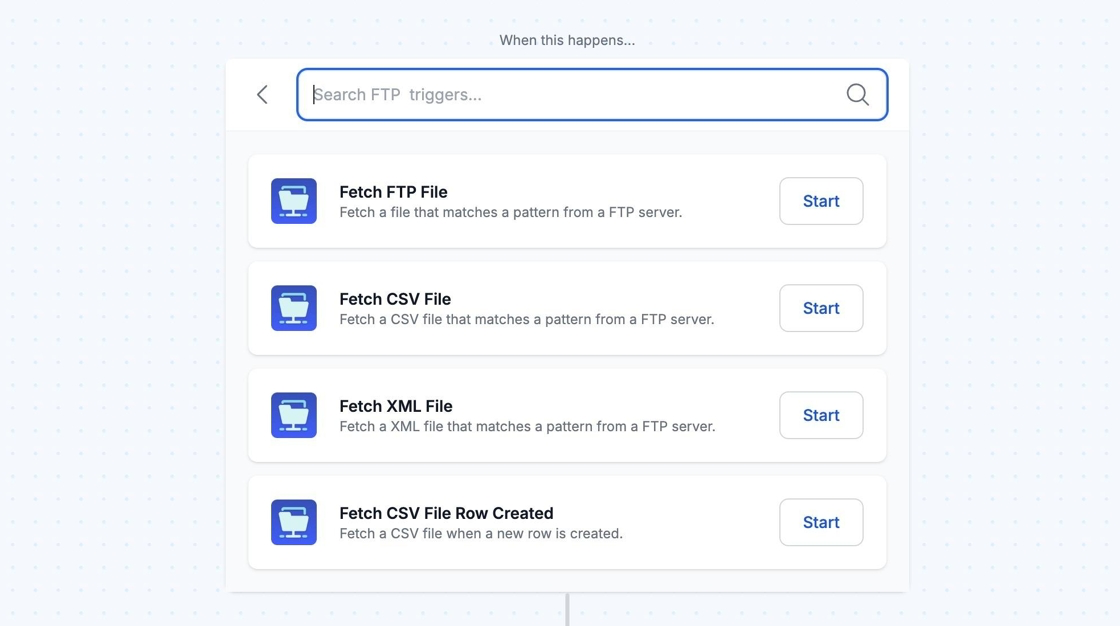The image size is (1120, 626).
Task: Go back using the left chevron arrow
Action: 262,95
